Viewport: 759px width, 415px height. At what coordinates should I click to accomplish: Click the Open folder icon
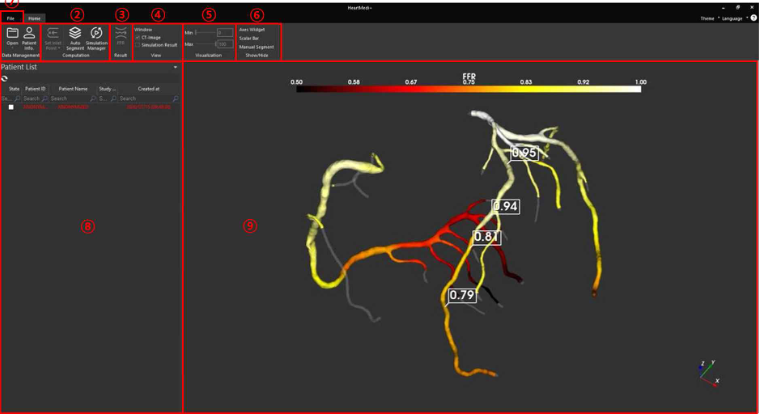pyautogui.click(x=12, y=33)
